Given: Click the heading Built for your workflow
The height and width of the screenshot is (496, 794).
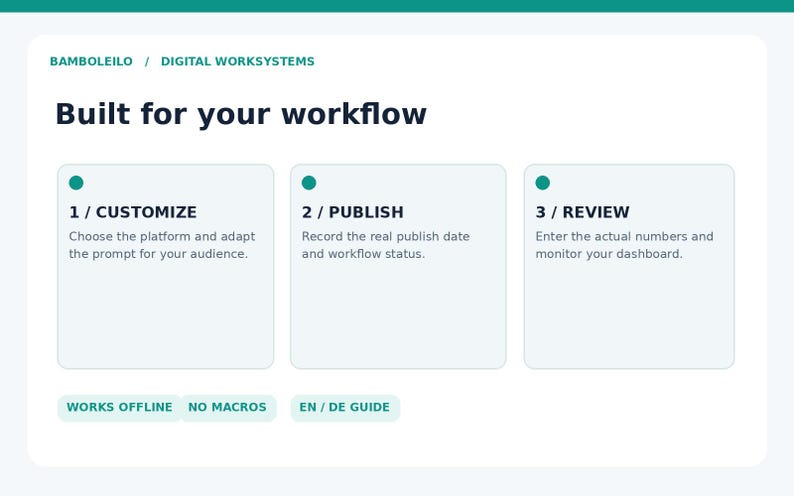Looking at the screenshot, I should point(241,114).
